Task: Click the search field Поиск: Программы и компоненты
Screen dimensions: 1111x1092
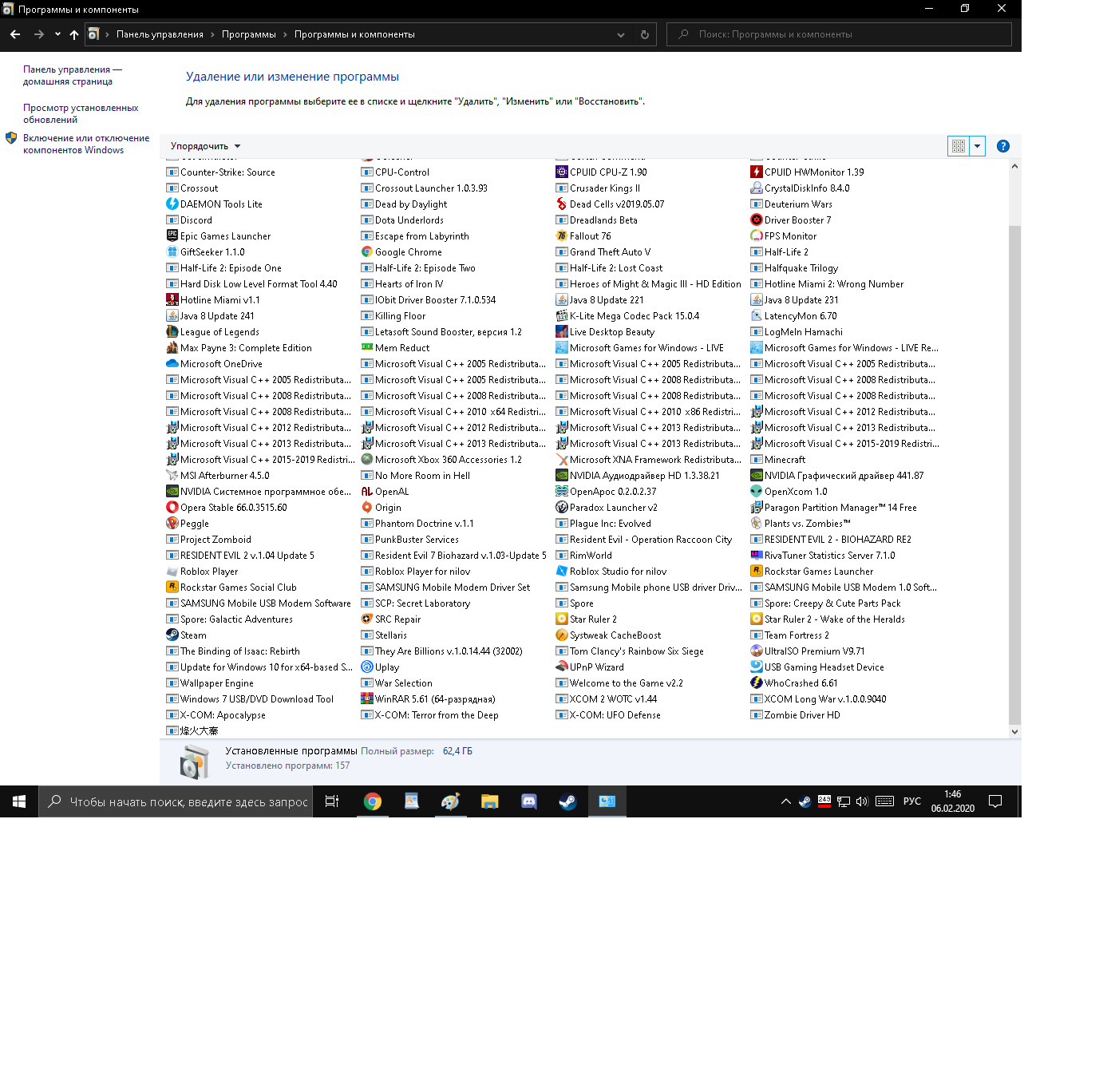Action: click(x=839, y=34)
